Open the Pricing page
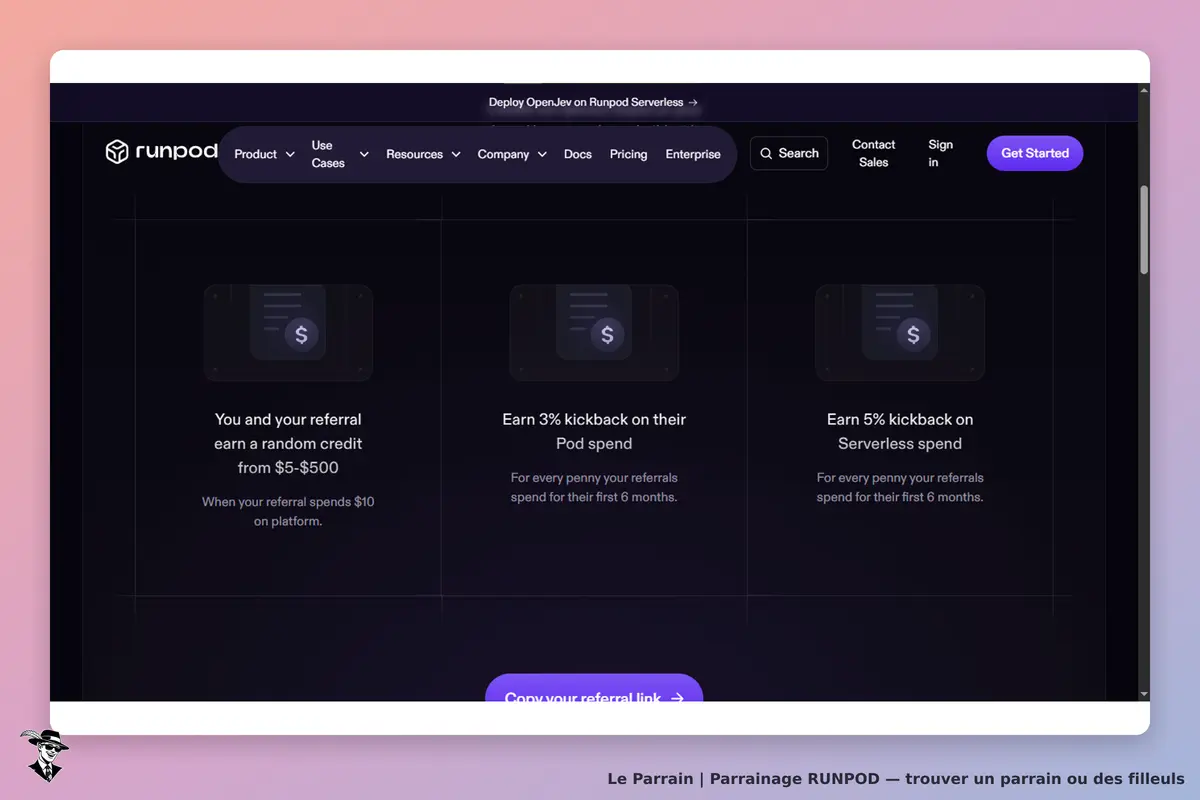This screenshot has width=1200, height=800. [629, 154]
